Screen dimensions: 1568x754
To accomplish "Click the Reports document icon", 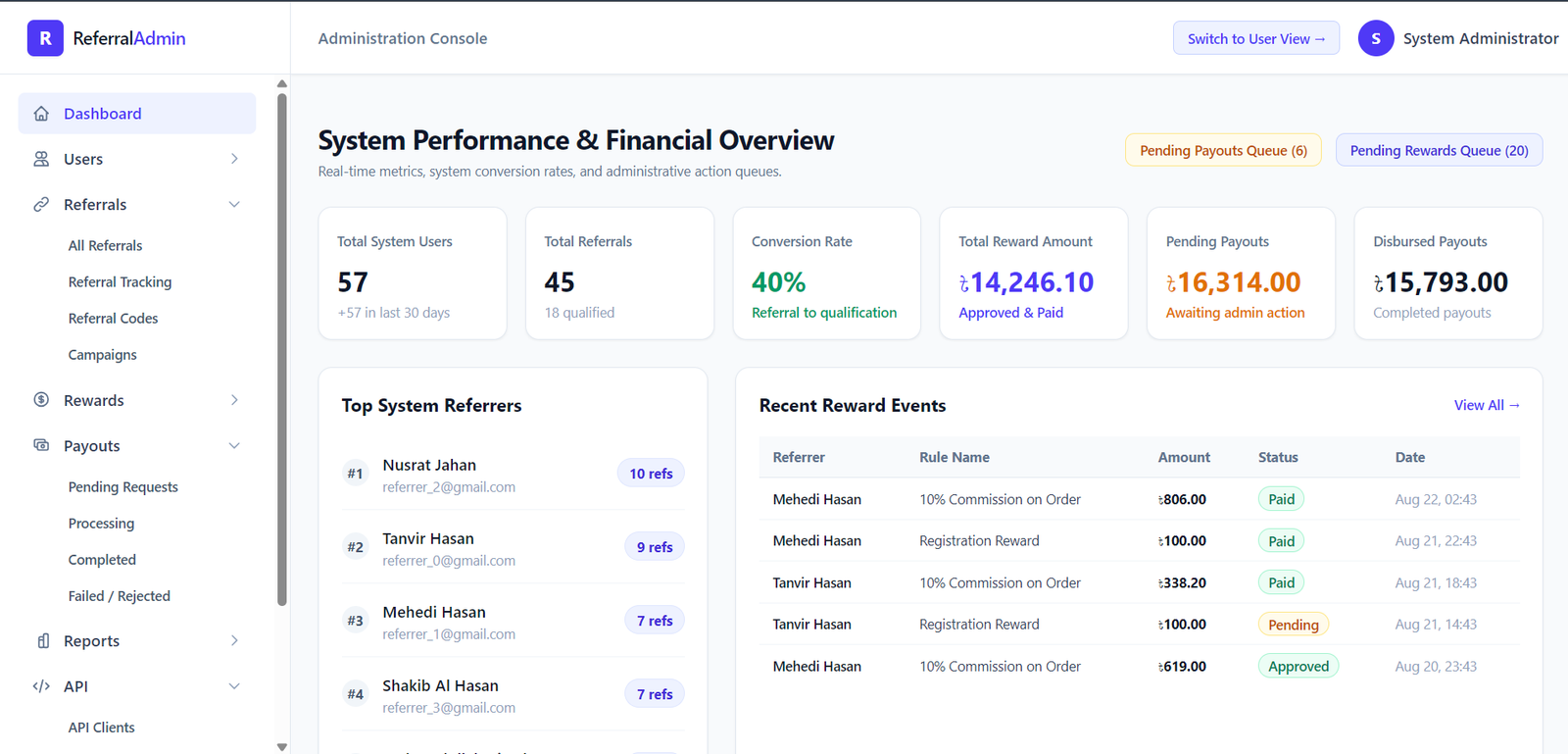I will (x=41, y=641).
